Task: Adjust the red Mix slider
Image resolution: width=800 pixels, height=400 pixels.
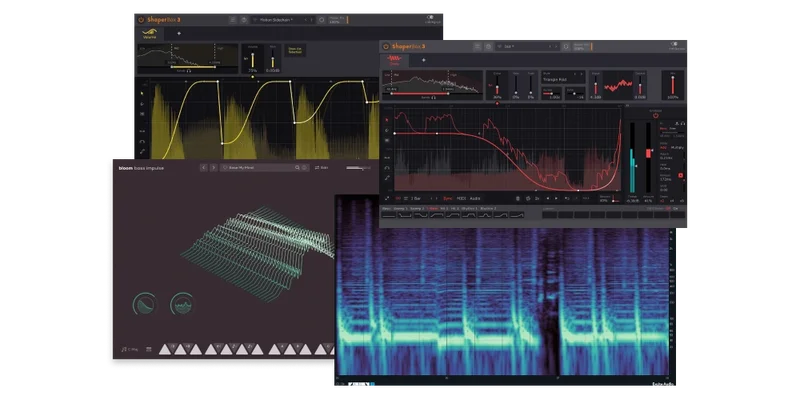Action: (x=673, y=84)
